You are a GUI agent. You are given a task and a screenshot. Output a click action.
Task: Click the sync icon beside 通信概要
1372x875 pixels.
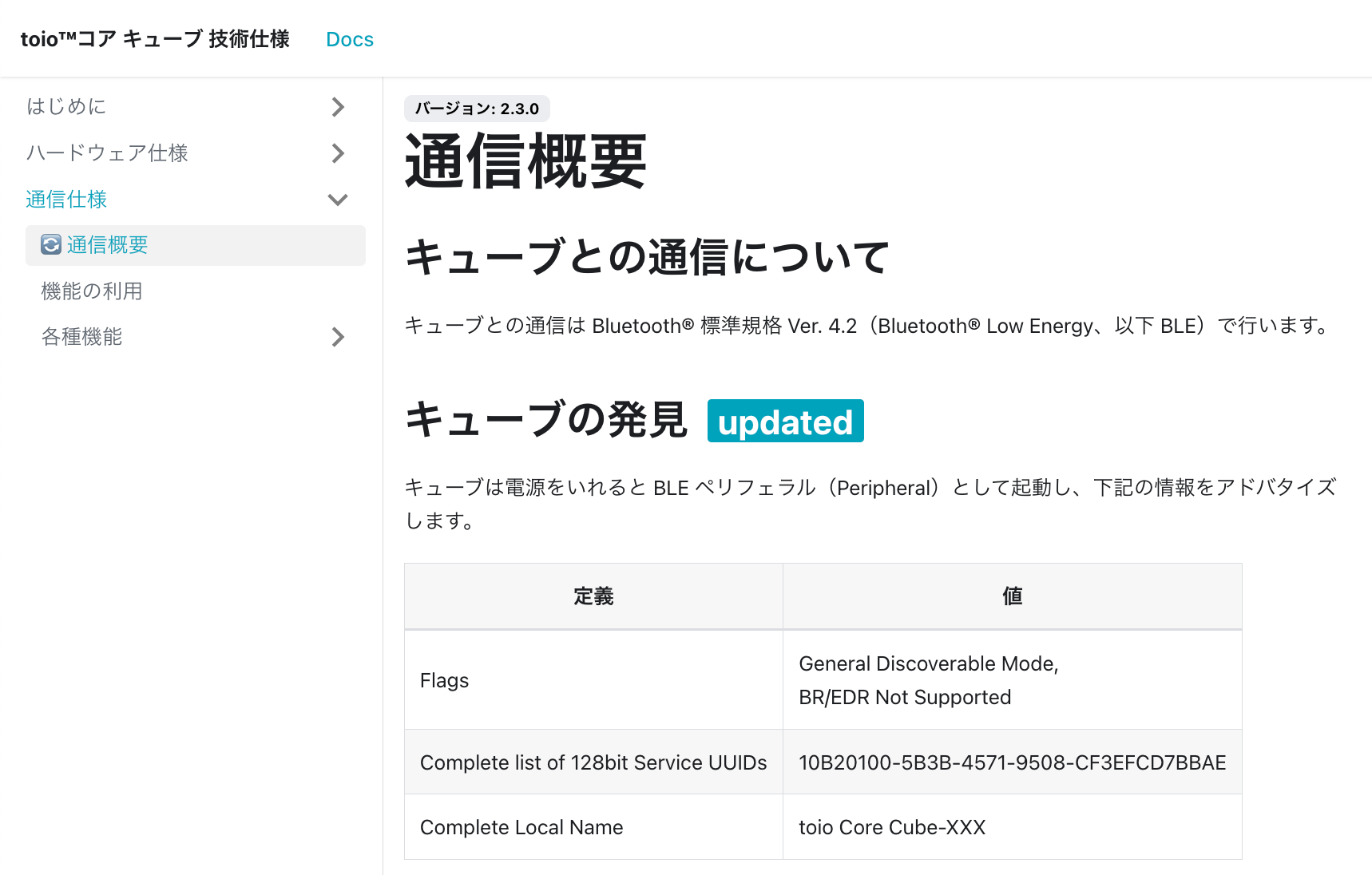tap(49, 245)
